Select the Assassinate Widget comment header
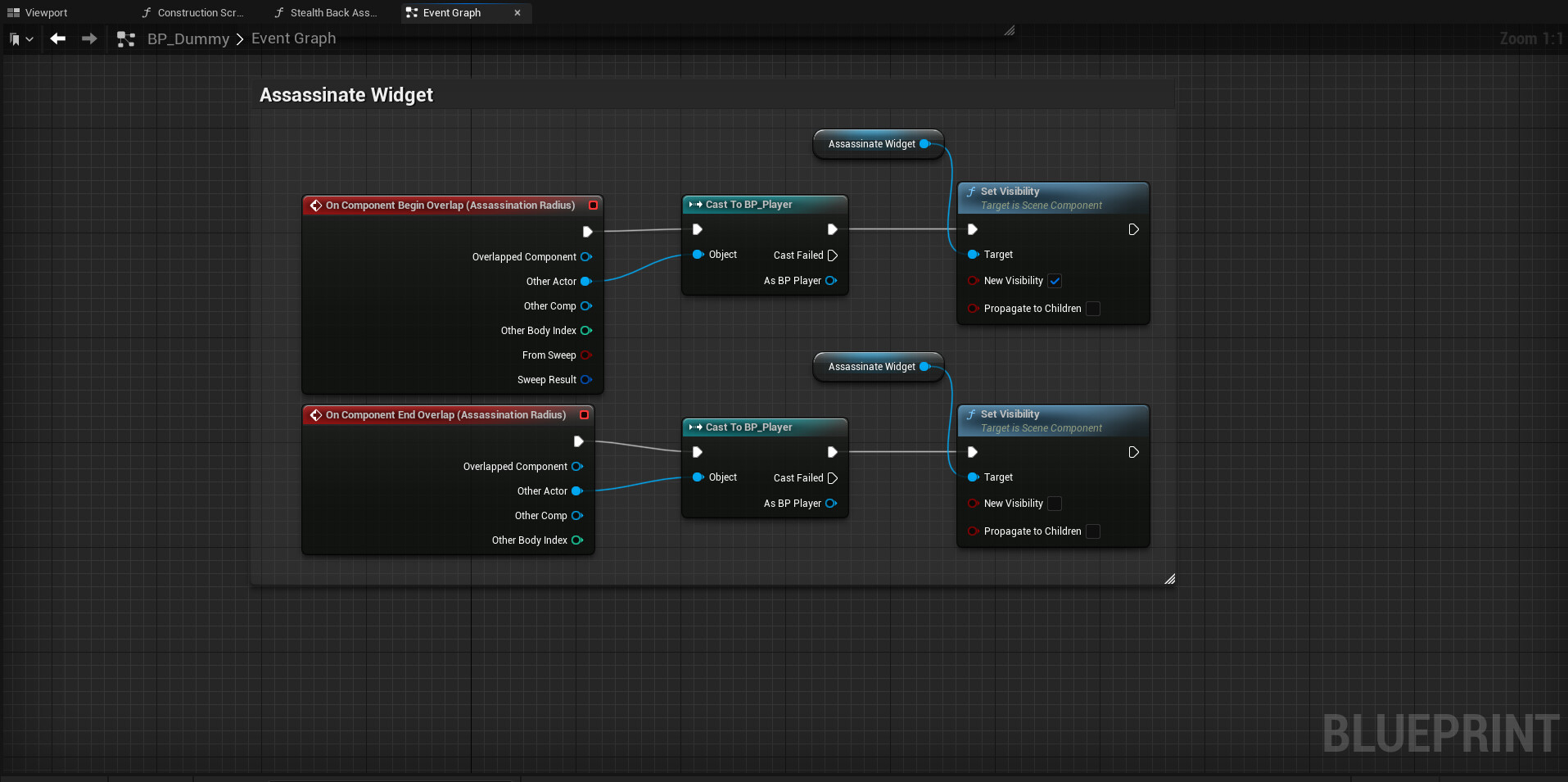 click(346, 94)
